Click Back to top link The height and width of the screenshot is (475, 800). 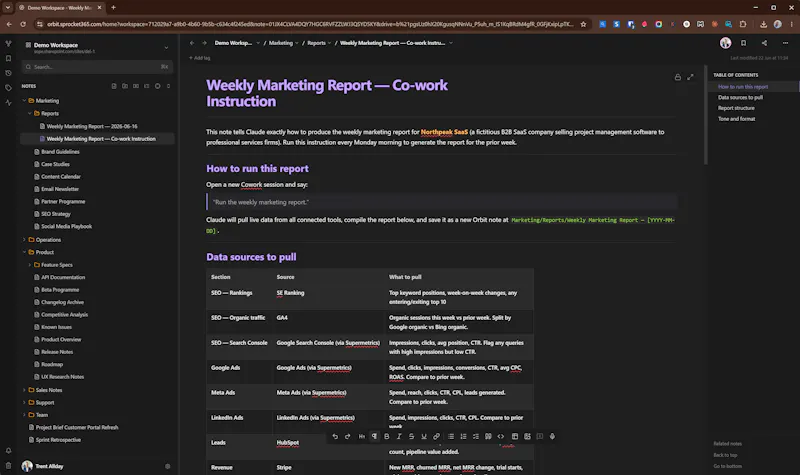(x=725, y=455)
